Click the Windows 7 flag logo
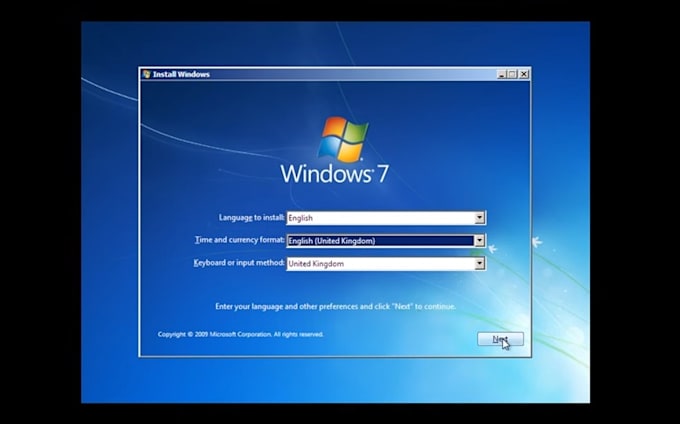Image resolution: width=680 pixels, height=424 pixels. click(343, 139)
